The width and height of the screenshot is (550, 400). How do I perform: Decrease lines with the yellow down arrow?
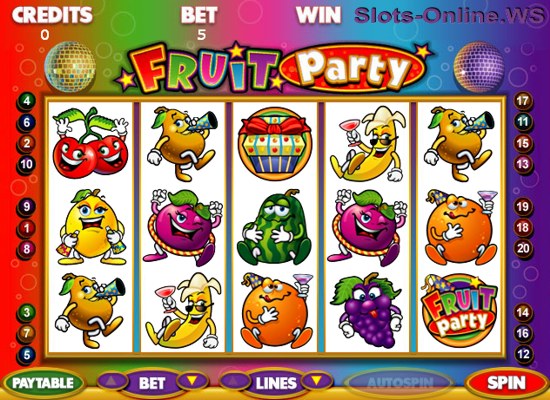[x=316, y=381]
